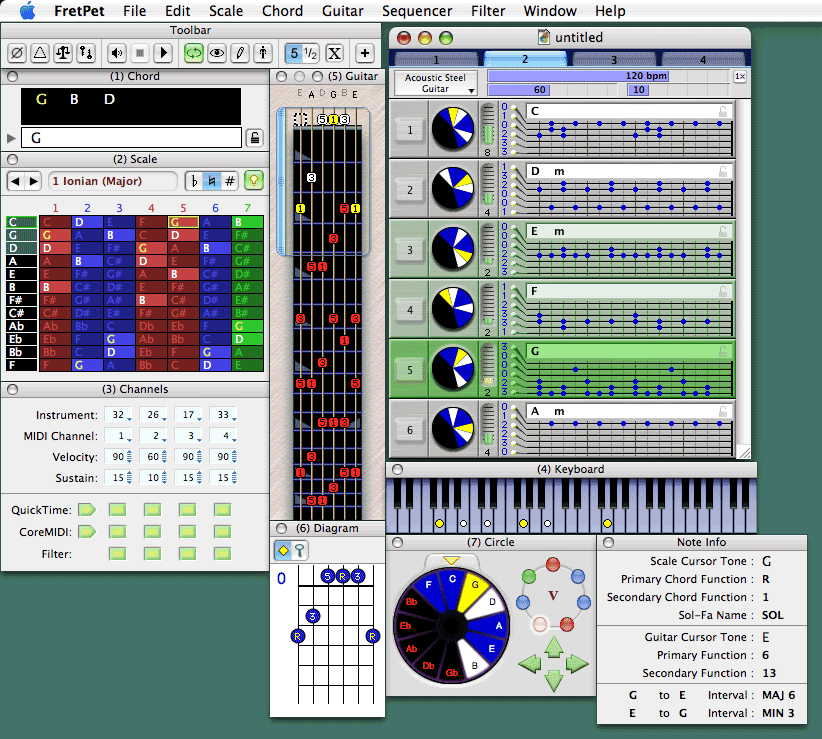Click the padlock beside the chord name
The height and width of the screenshot is (739, 822).
pyautogui.click(x=255, y=138)
